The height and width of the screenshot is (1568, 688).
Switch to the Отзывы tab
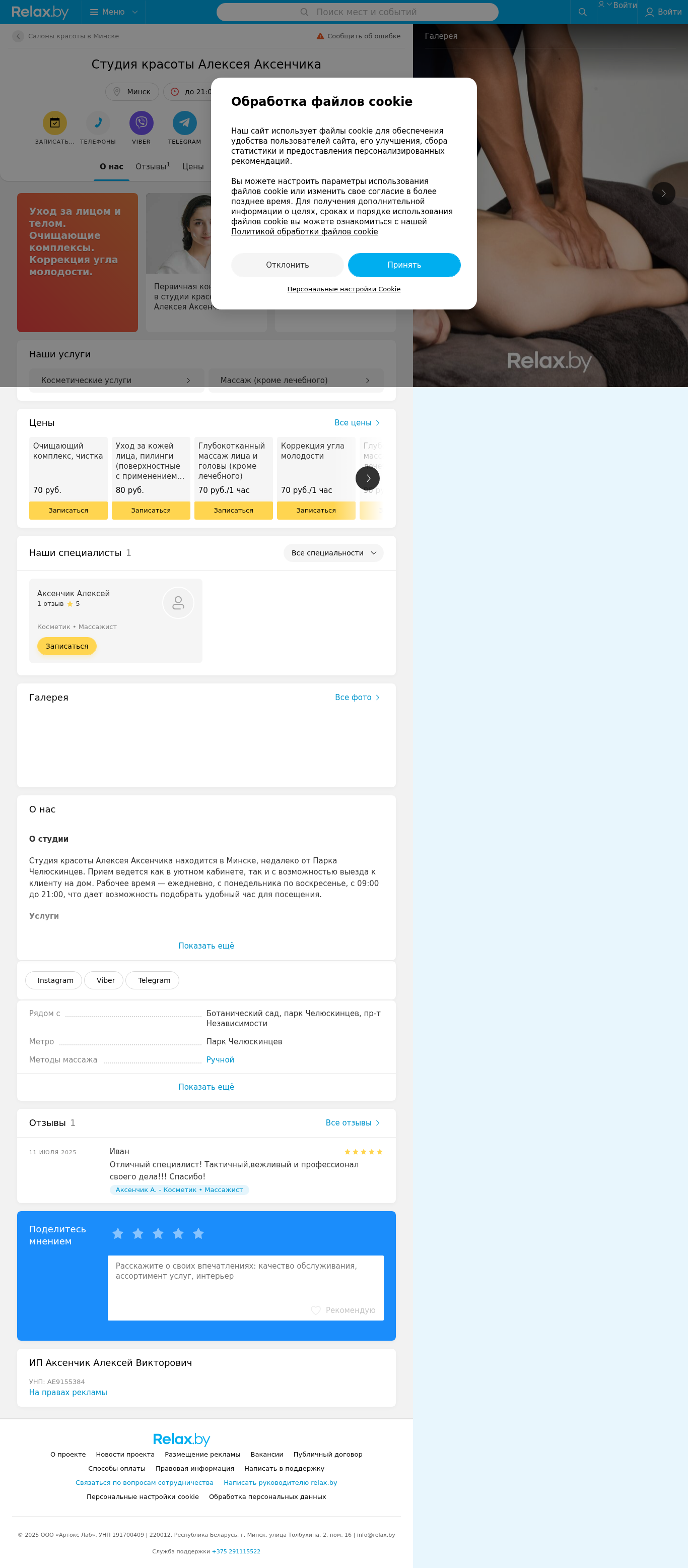[x=153, y=167]
